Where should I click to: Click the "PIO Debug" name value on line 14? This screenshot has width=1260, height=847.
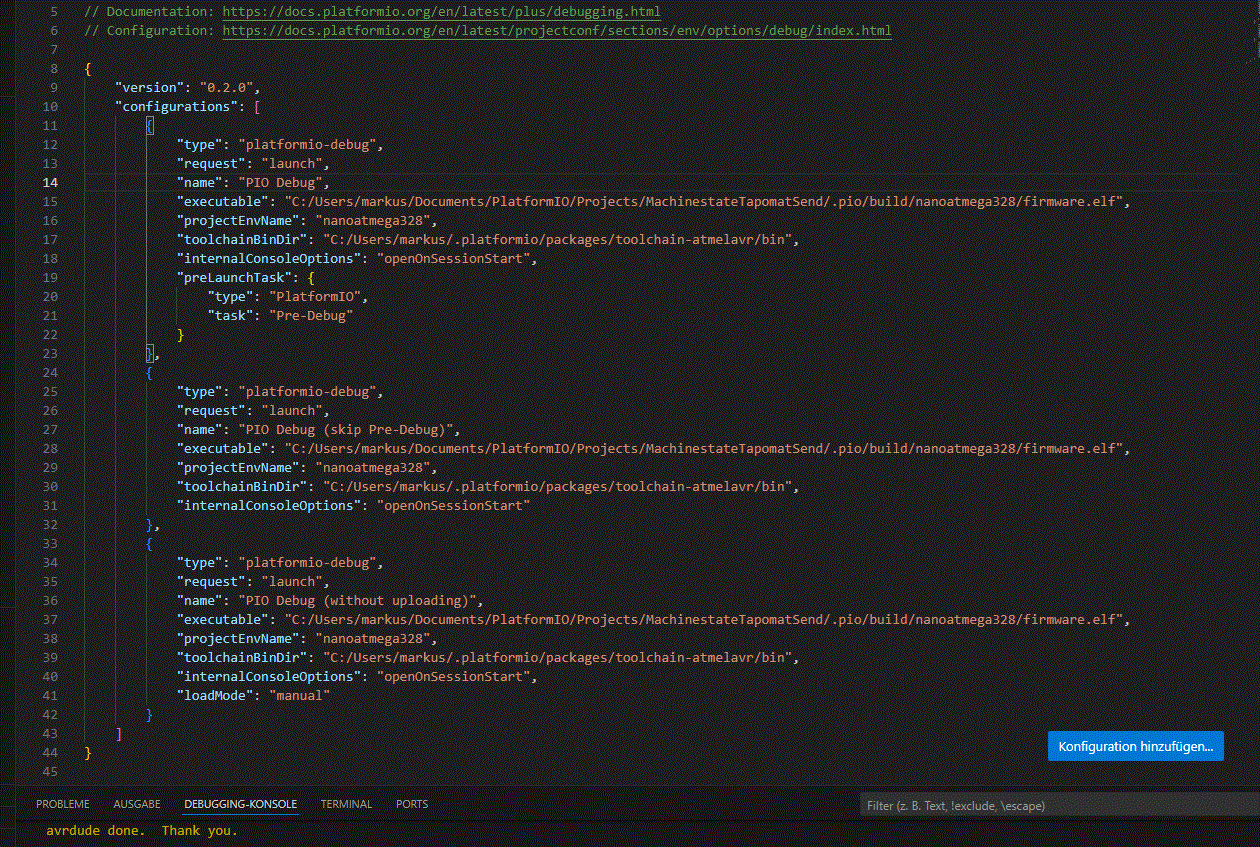coord(283,183)
